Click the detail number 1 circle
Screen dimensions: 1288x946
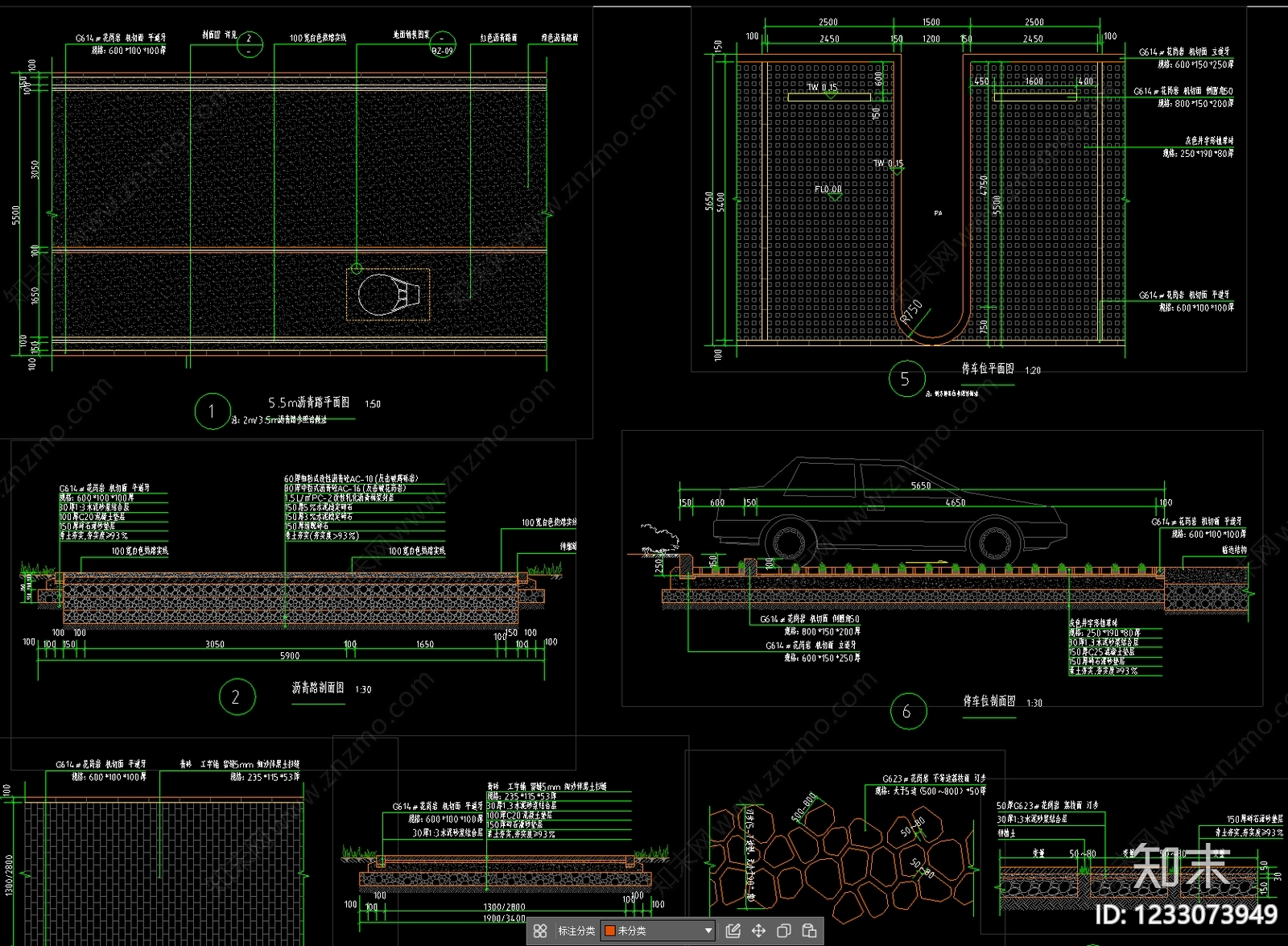[x=213, y=411]
